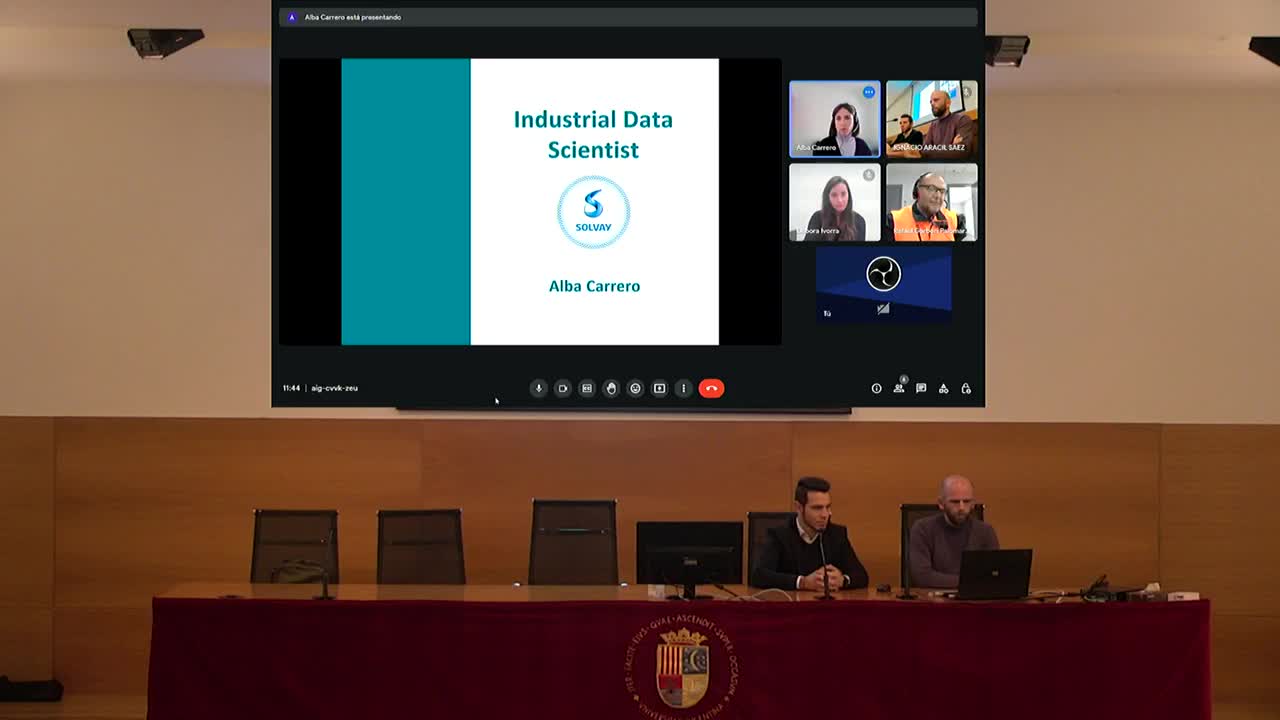The width and height of the screenshot is (1280, 720).
Task: Click the 'Alba Carrero está presentando' banner
Action: pos(352,17)
